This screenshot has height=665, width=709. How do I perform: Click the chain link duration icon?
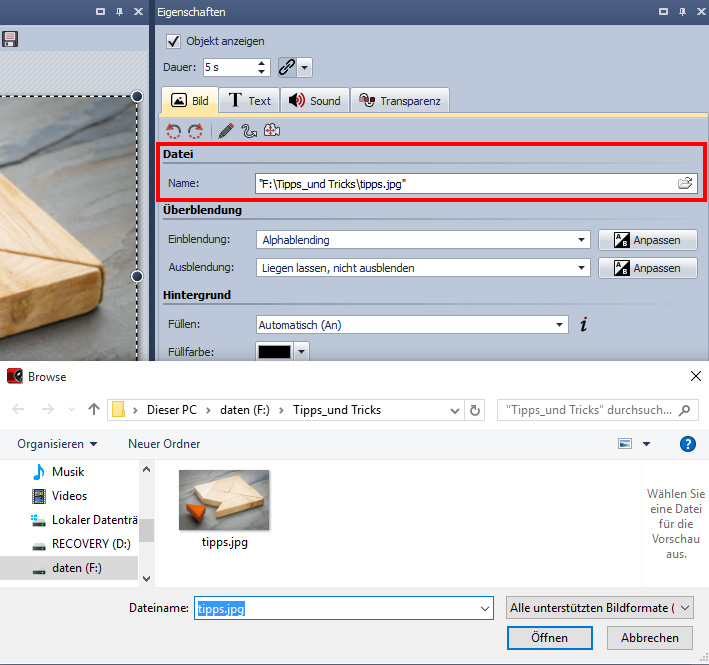point(288,68)
